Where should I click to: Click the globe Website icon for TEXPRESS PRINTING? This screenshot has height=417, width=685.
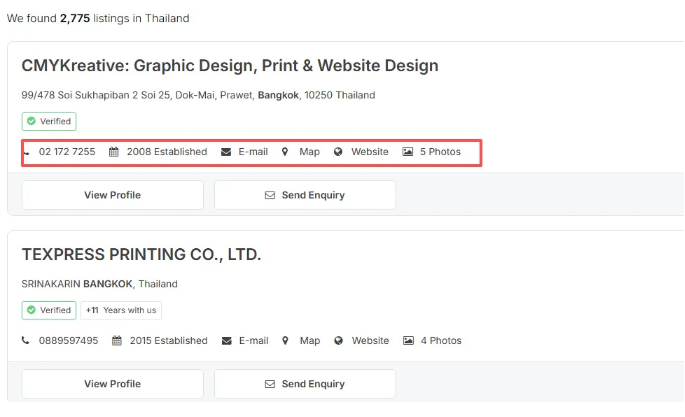[x=338, y=341]
